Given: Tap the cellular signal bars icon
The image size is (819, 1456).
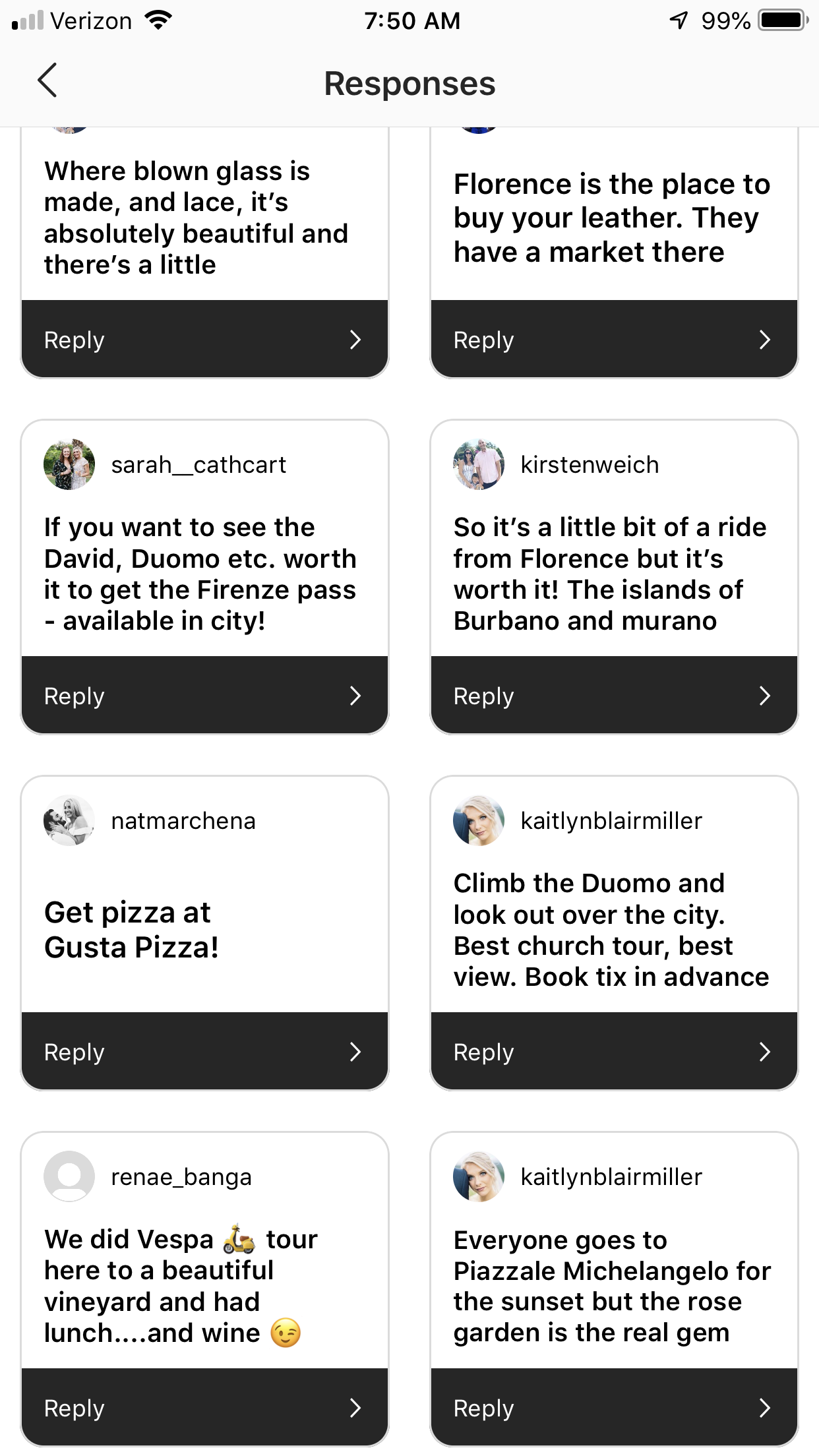Looking at the screenshot, I should click(x=28, y=20).
